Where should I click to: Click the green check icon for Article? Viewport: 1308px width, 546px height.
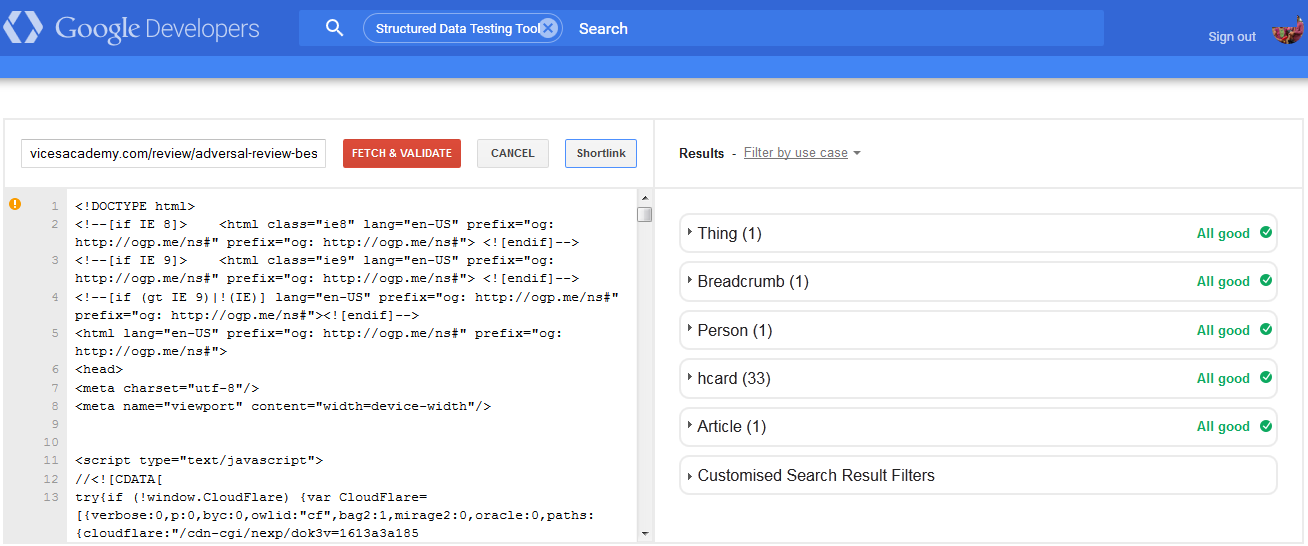point(1266,426)
